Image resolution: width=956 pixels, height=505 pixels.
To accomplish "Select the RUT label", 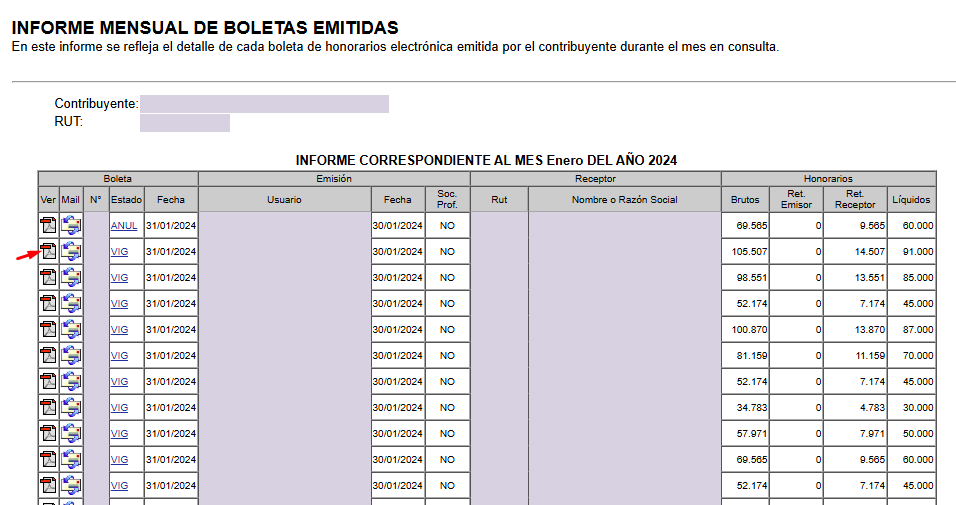I will pos(68,121).
